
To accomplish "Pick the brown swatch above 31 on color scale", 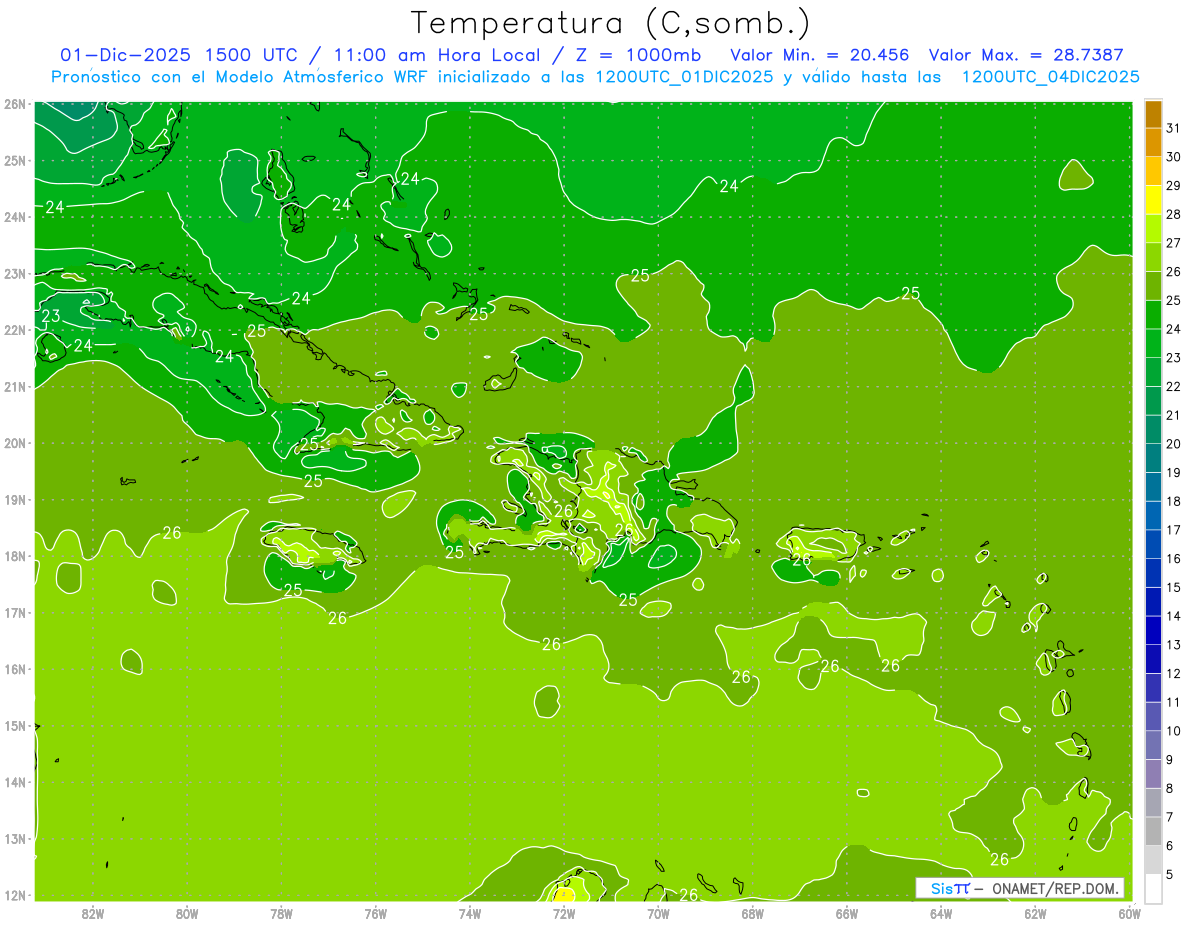I will pyautogui.click(x=1153, y=114).
